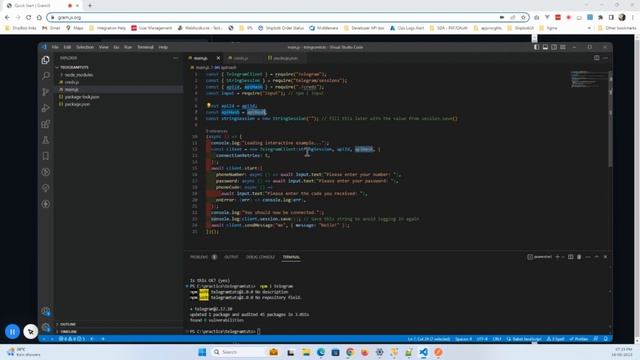Toggle Panel layout button

point(545,47)
